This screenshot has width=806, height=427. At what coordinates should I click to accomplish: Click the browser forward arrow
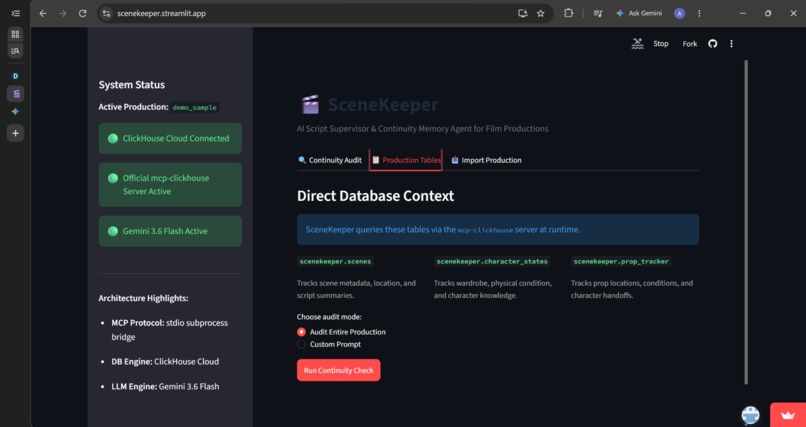click(63, 13)
